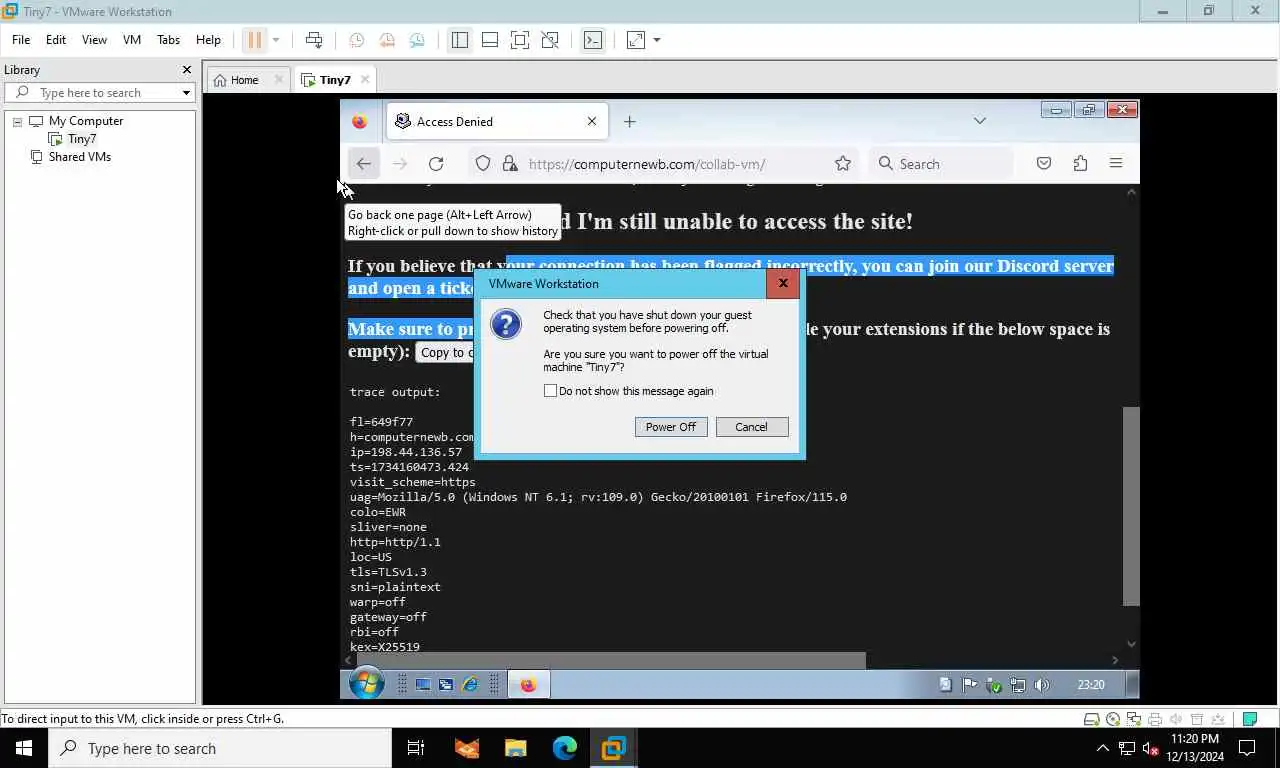Click the guest network tray icon
1280x768 pixels.
coord(1018,685)
